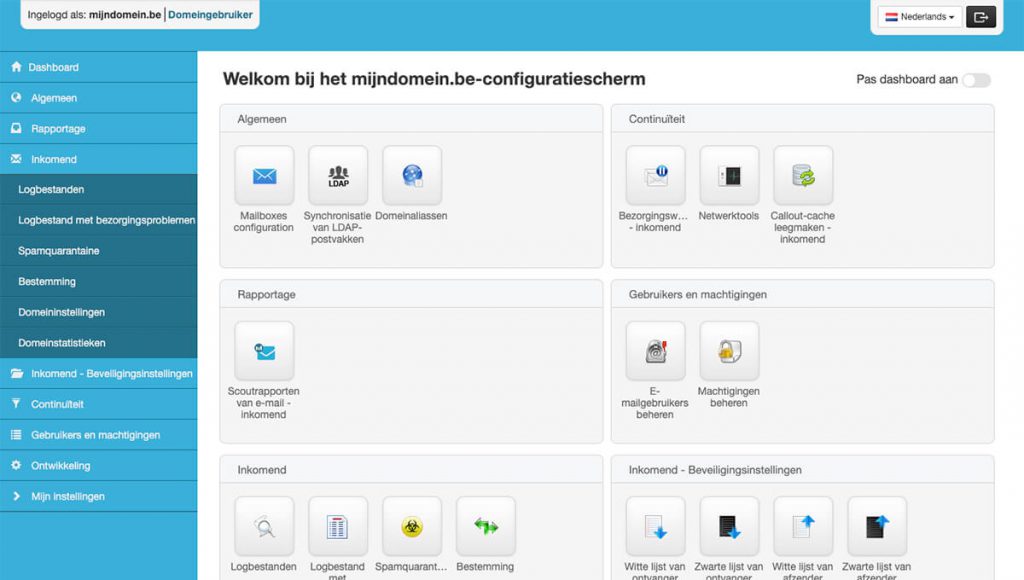Click the Bezorgingswachtrij inkomend icon
Viewport: 1024px width, 580px height.
pos(655,176)
